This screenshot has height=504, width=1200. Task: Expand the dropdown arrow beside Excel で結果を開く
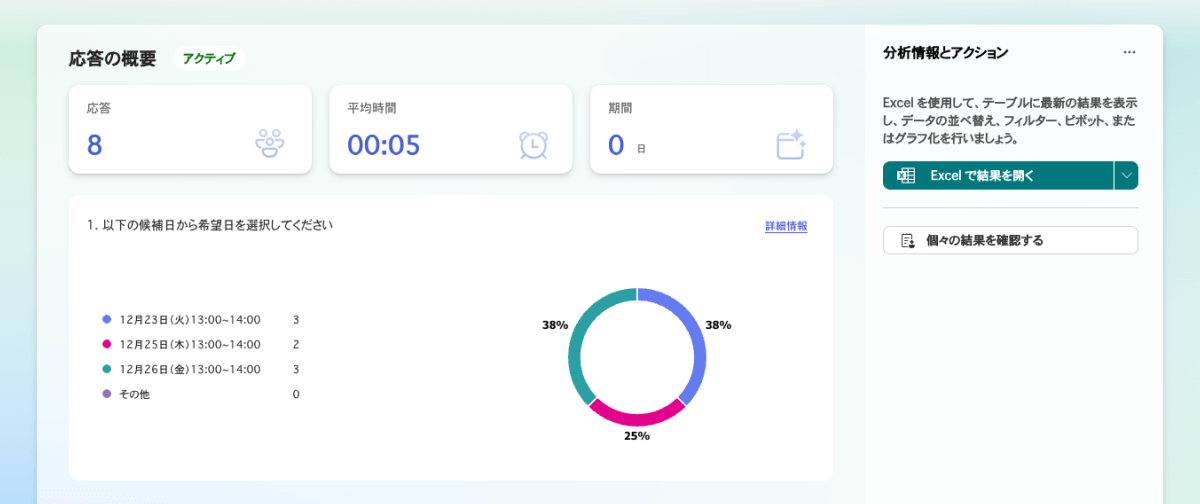[x=1127, y=176]
